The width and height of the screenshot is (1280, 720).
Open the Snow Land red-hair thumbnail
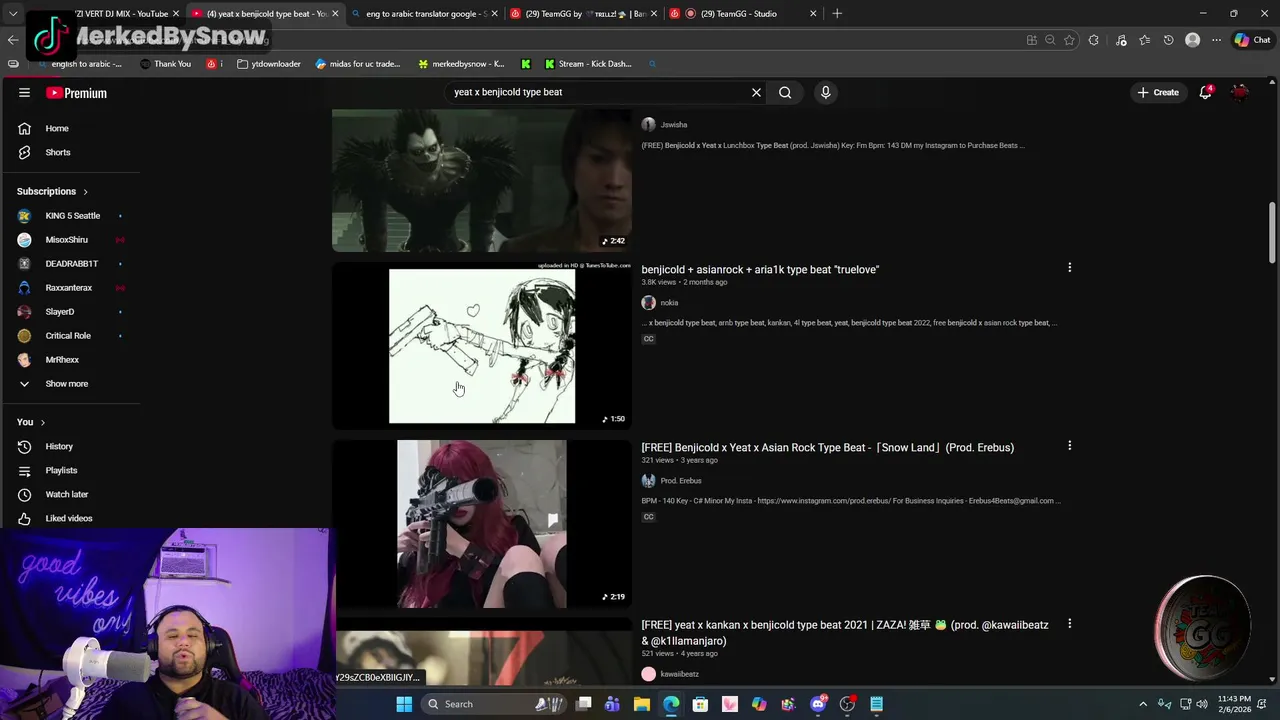coord(482,523)
